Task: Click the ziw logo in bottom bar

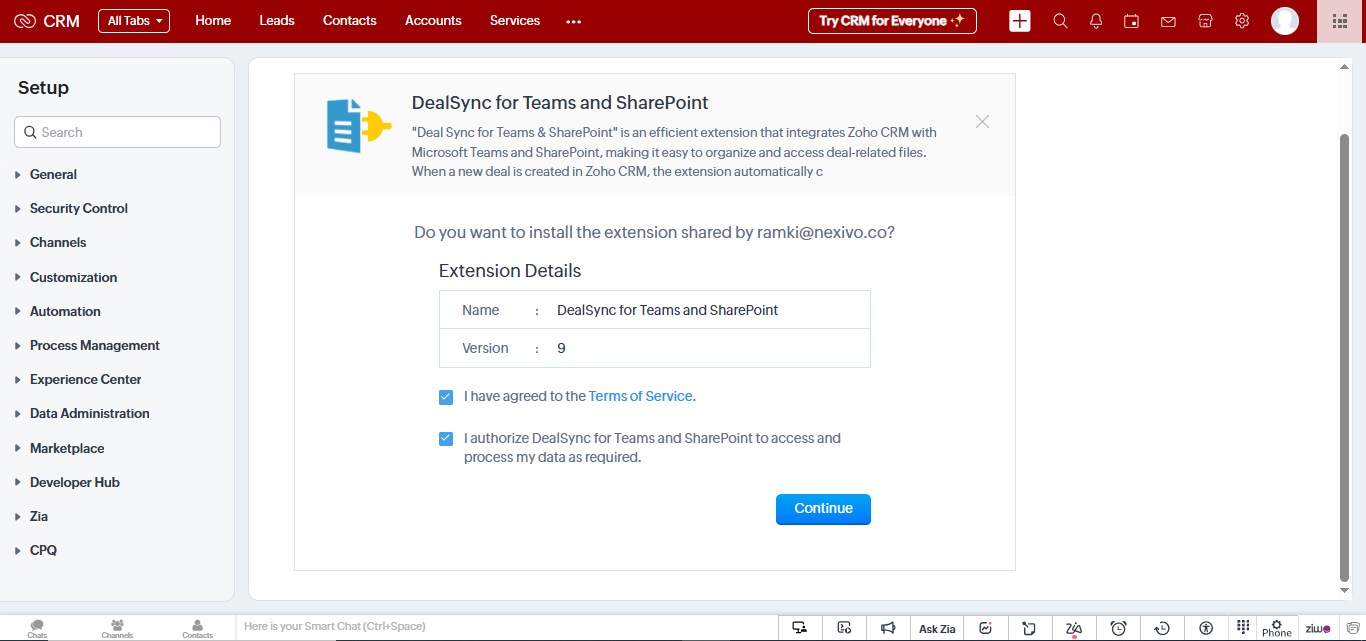Action: click(x=1318, y=628)
